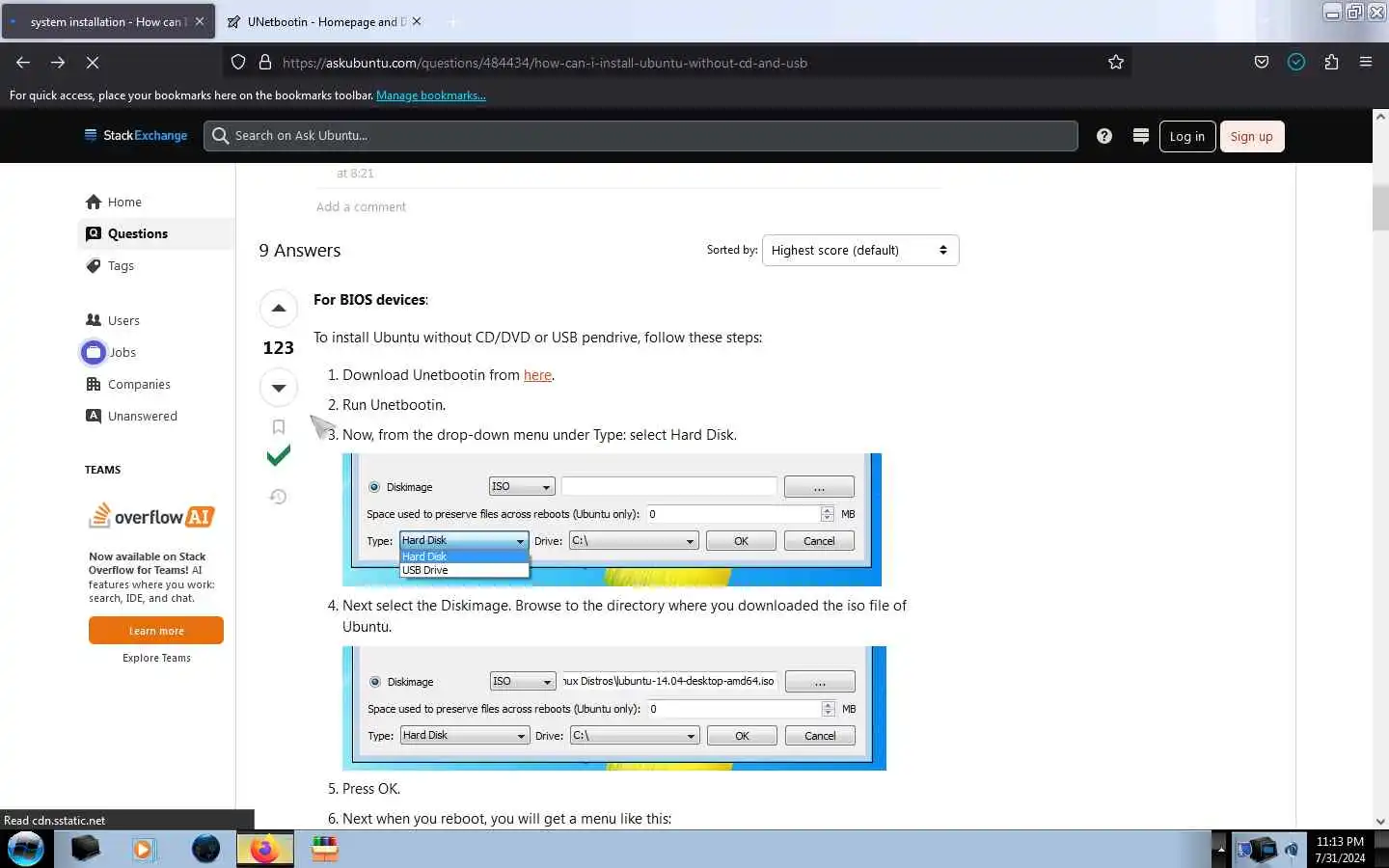Click the overflowAI logo
This screenshot has height=868, width=1389.
(150, 516)
